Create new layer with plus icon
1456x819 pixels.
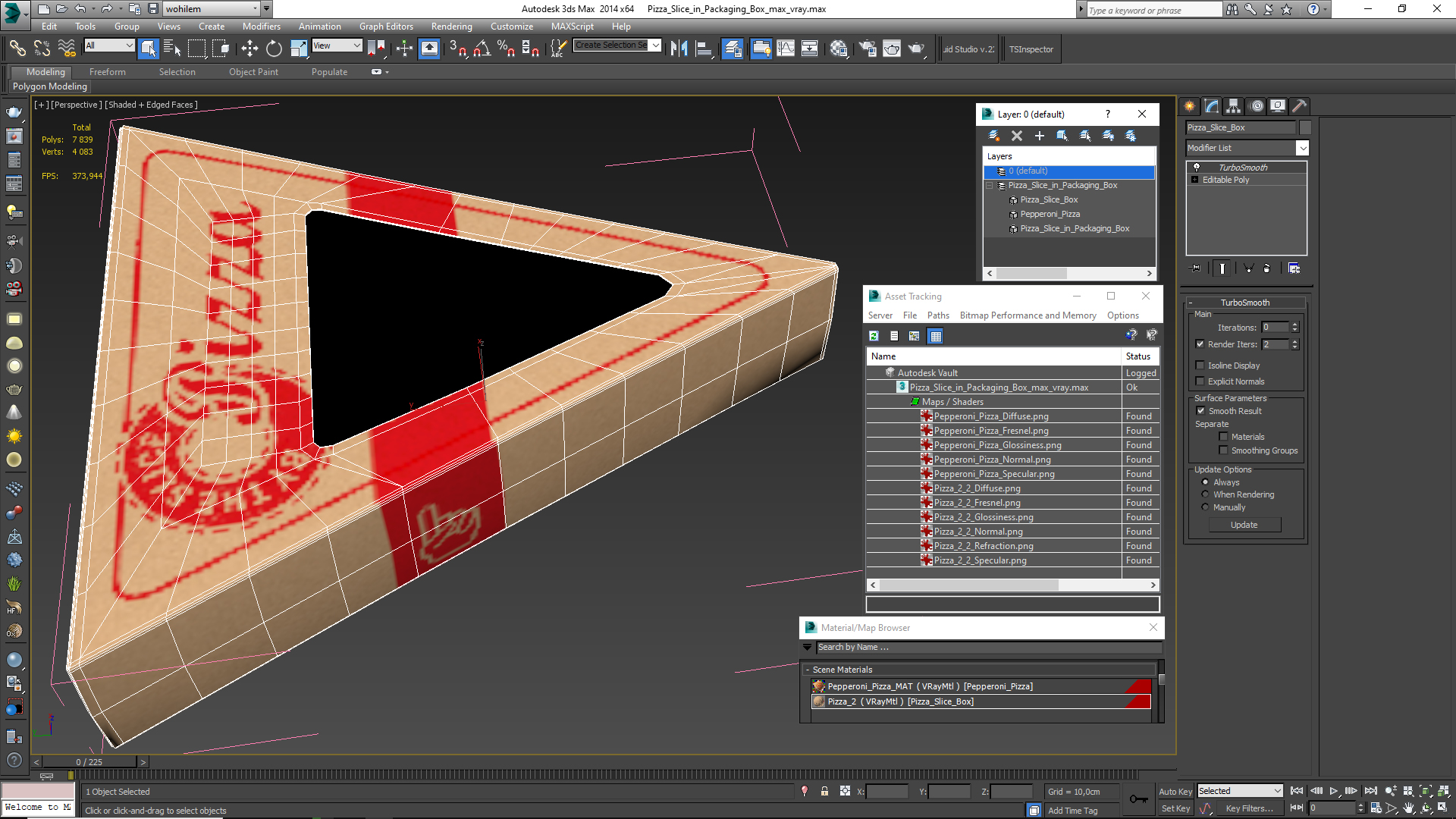point(1040,136)
